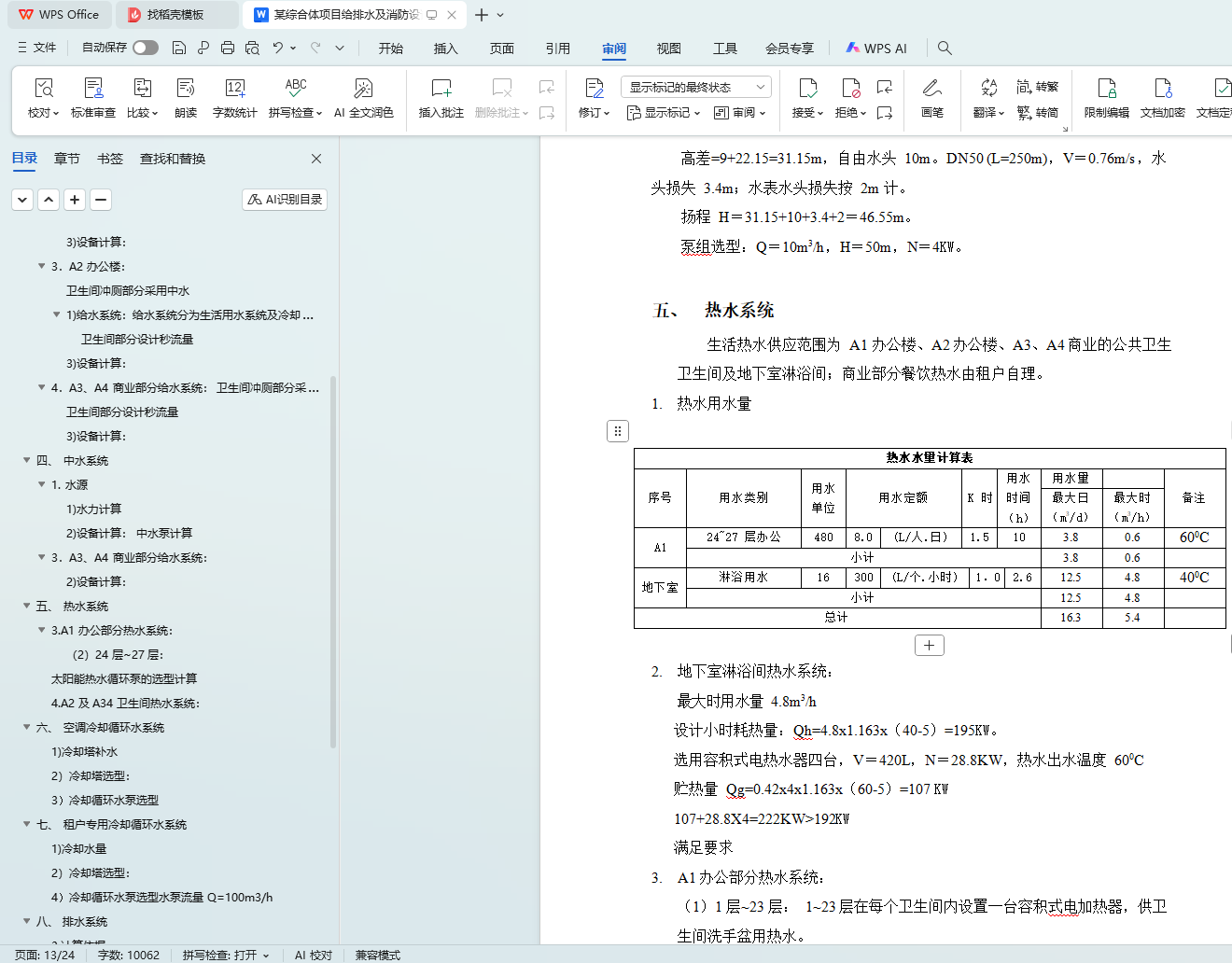Close the navigation pane

tap(316, 159)
